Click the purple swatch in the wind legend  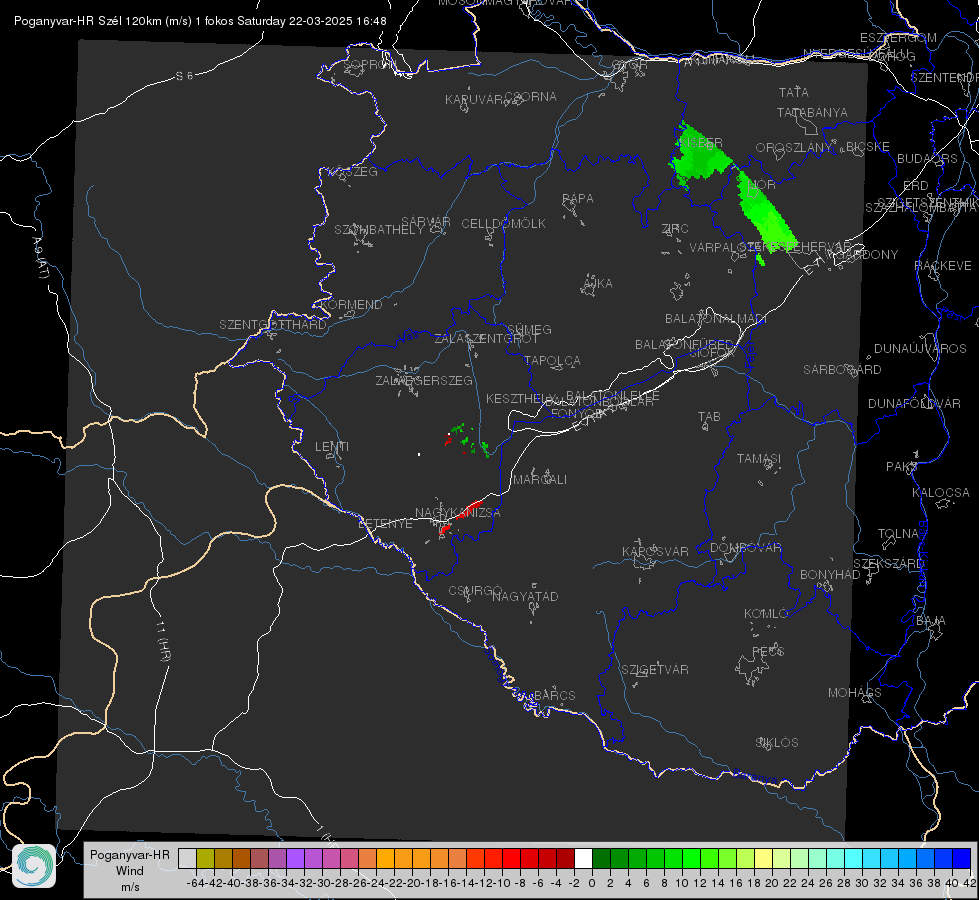[295, 858]
